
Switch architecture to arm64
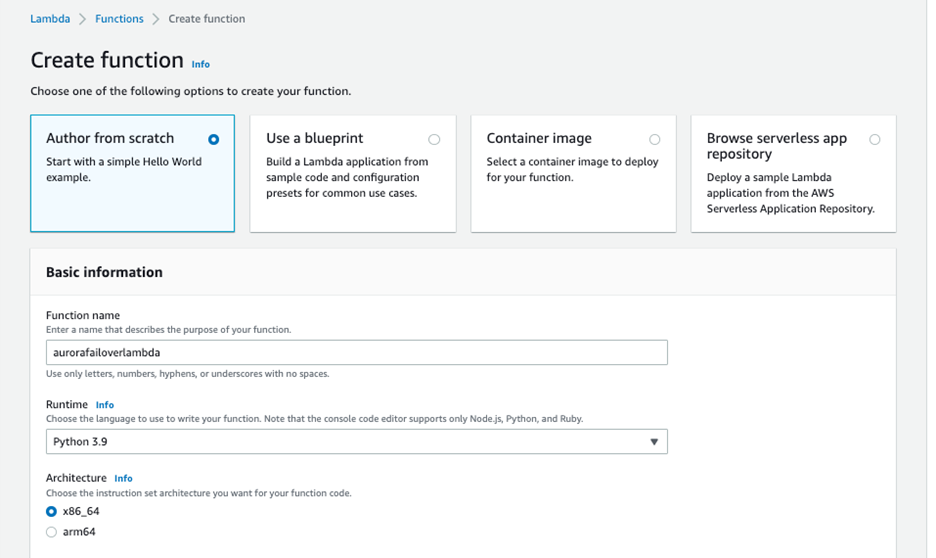(52, 532)
